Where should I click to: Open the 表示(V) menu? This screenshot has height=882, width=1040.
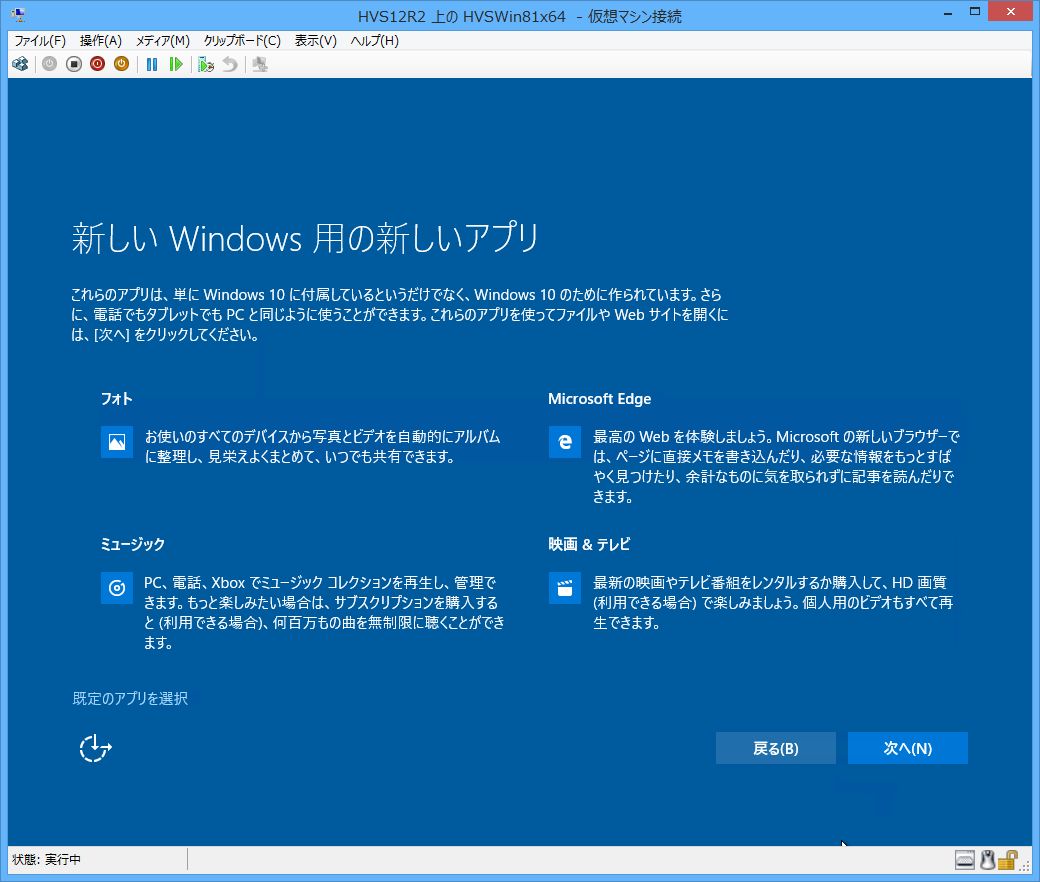pos(316,40)
